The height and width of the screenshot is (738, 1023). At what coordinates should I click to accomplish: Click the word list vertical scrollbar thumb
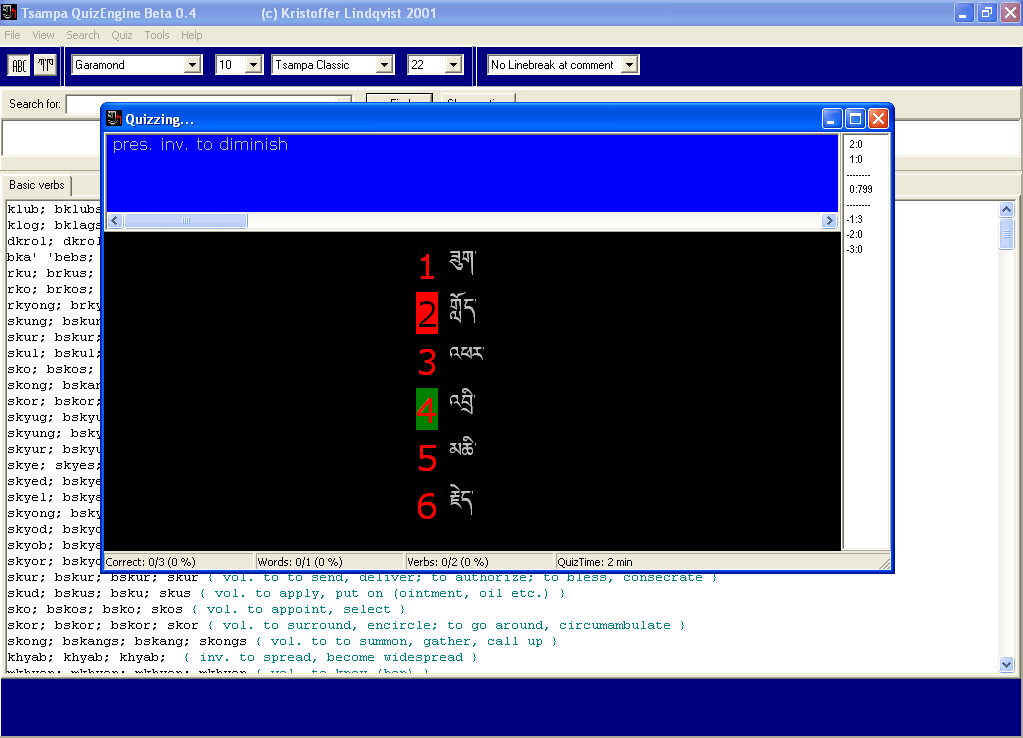pyautogui.click(x=1006, y=234)
